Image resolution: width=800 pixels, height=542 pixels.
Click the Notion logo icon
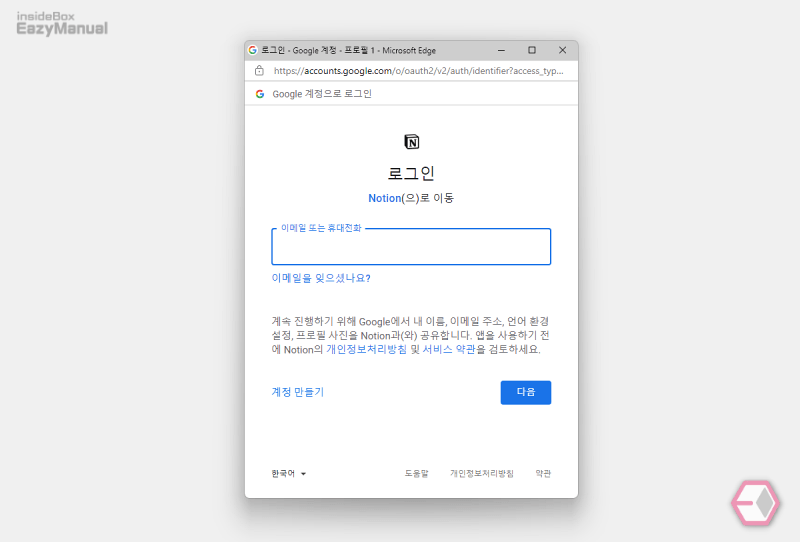[x=411, y=141]
